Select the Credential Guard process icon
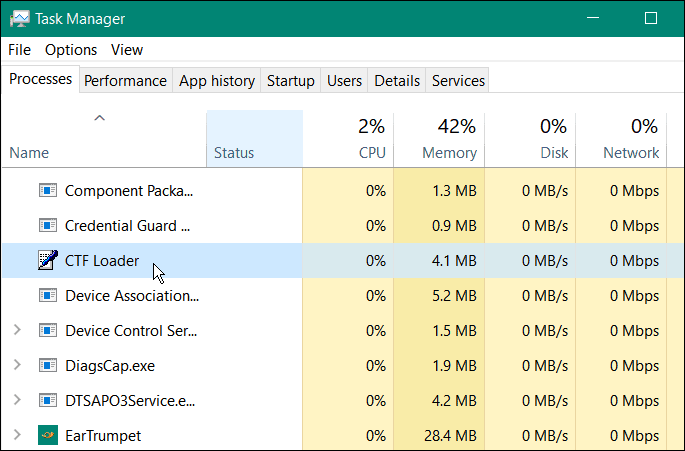Image resolution: width=685 pixels, height=451 pixels. pyautogui.click(x=48, y=226)
